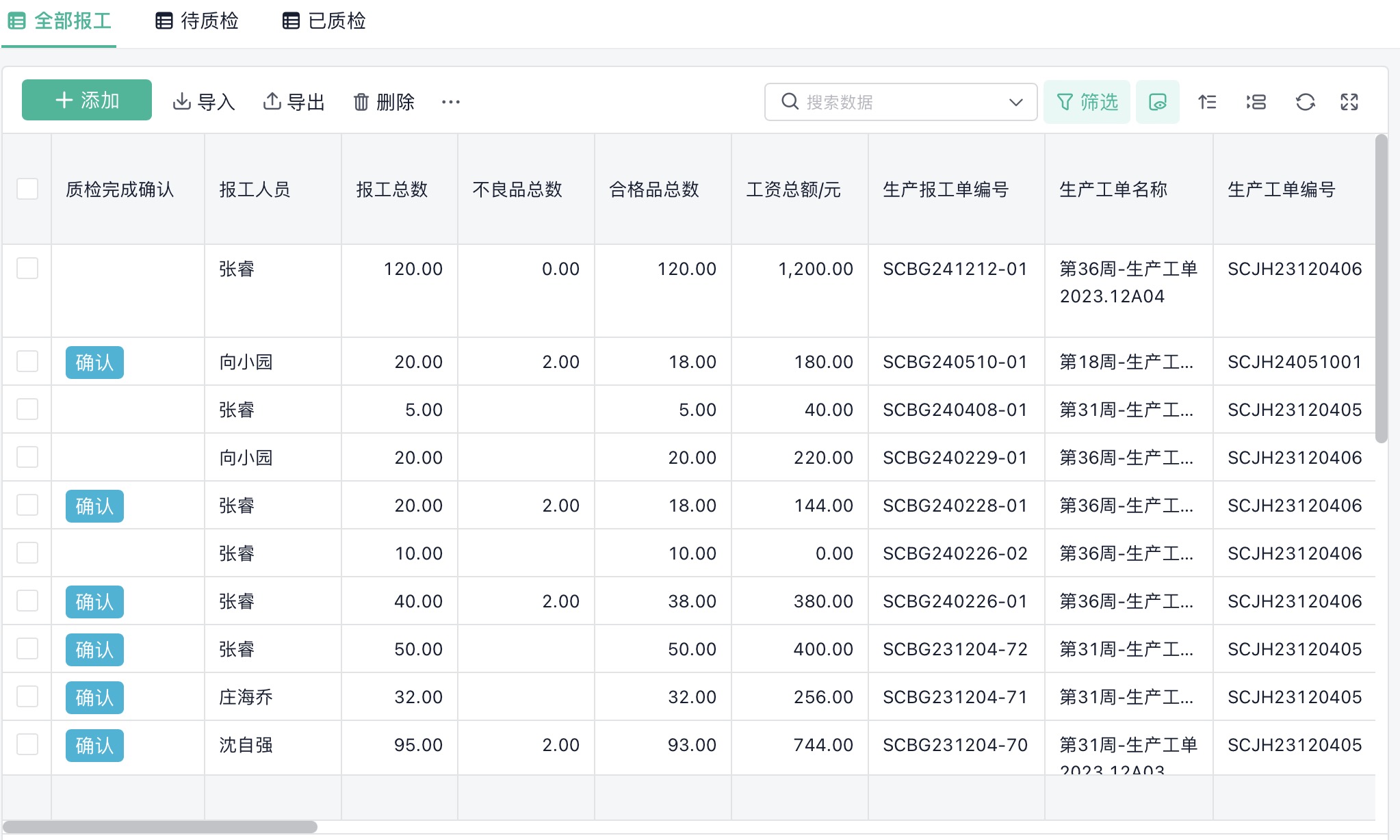
Task: Click the 删除 delete button
Action: [x=384, y=102]
